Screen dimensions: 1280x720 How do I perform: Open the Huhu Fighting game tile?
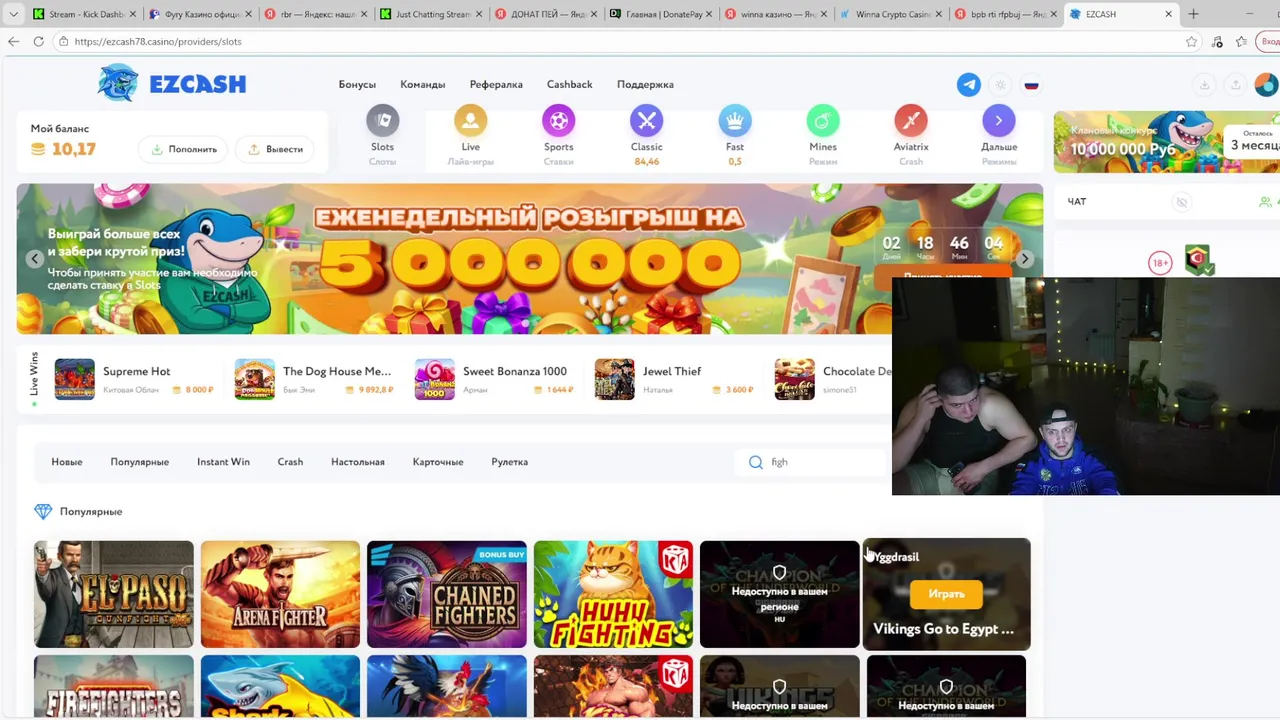(x=613, y=594)
